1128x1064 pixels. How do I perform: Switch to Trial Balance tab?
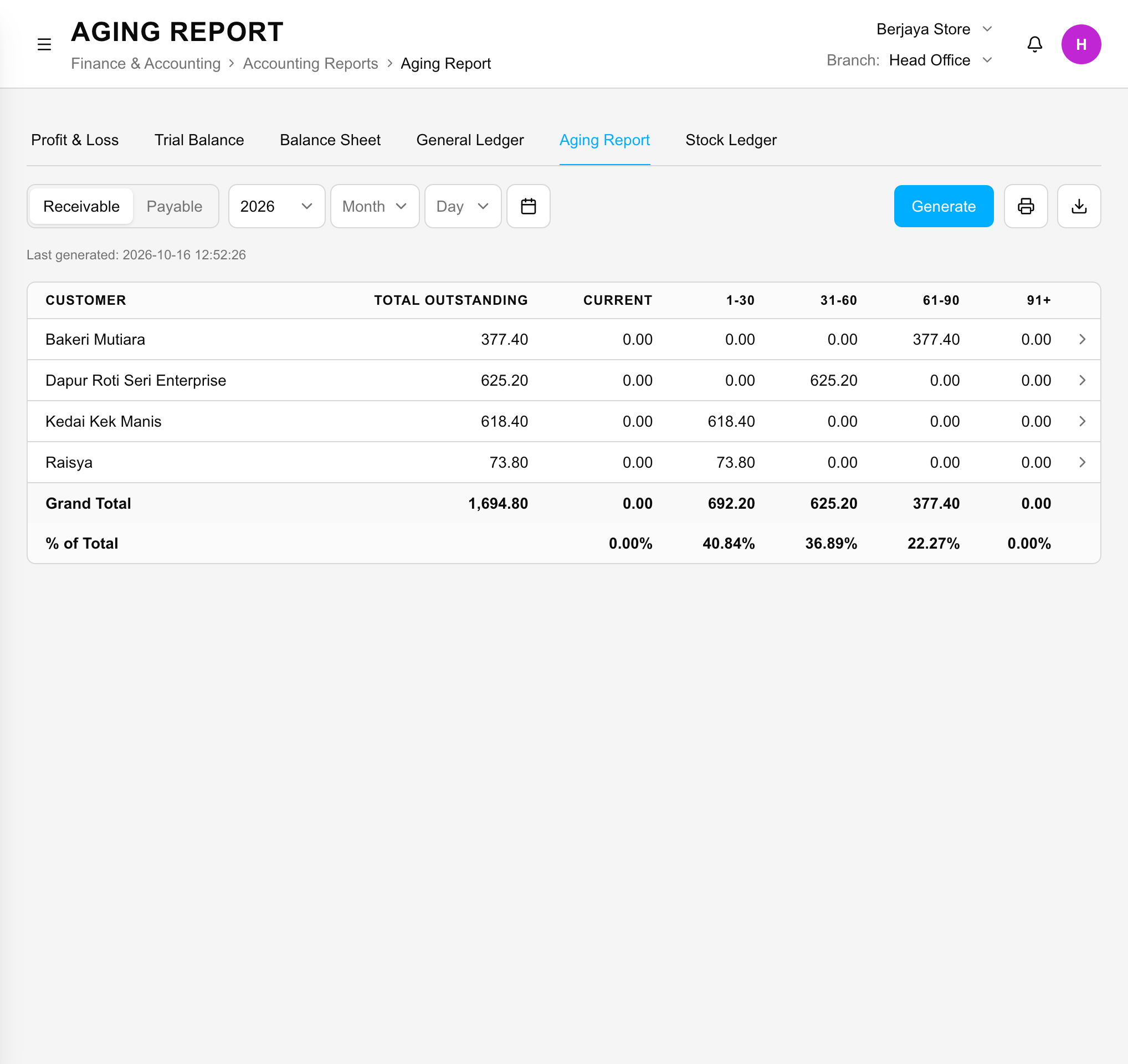(199, 140)
